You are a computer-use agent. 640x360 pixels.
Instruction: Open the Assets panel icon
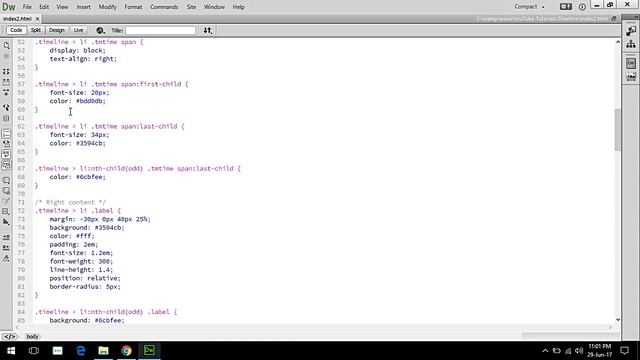pos(631,77)
